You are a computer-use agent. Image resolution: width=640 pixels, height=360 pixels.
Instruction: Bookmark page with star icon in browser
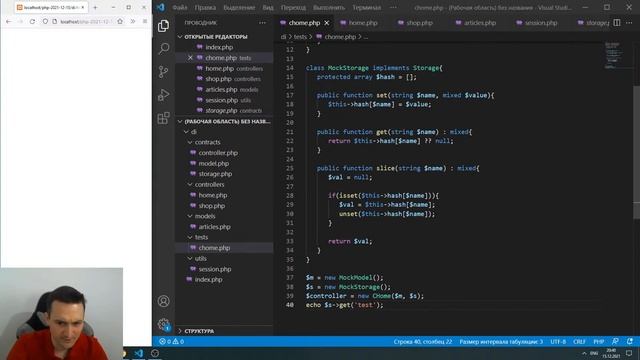click(120, 21)
